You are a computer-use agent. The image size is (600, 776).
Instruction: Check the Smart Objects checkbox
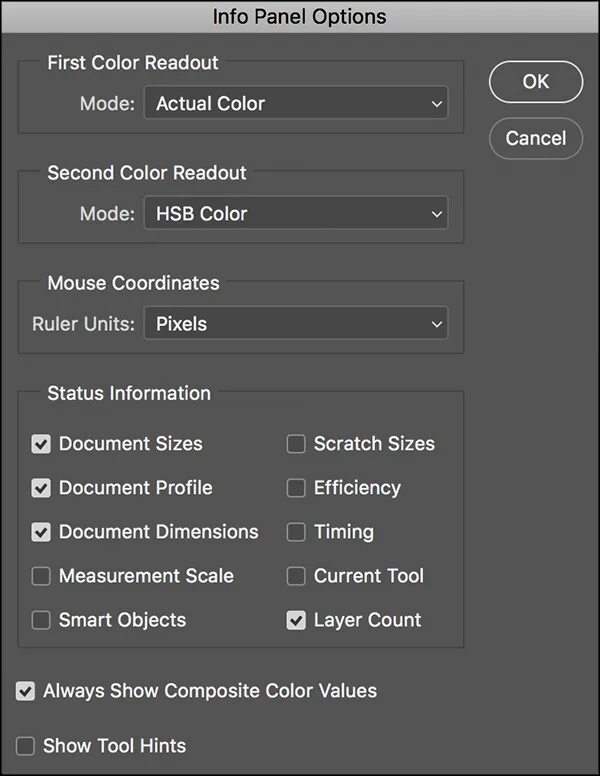pyautogui.click(x=41, y=620)
